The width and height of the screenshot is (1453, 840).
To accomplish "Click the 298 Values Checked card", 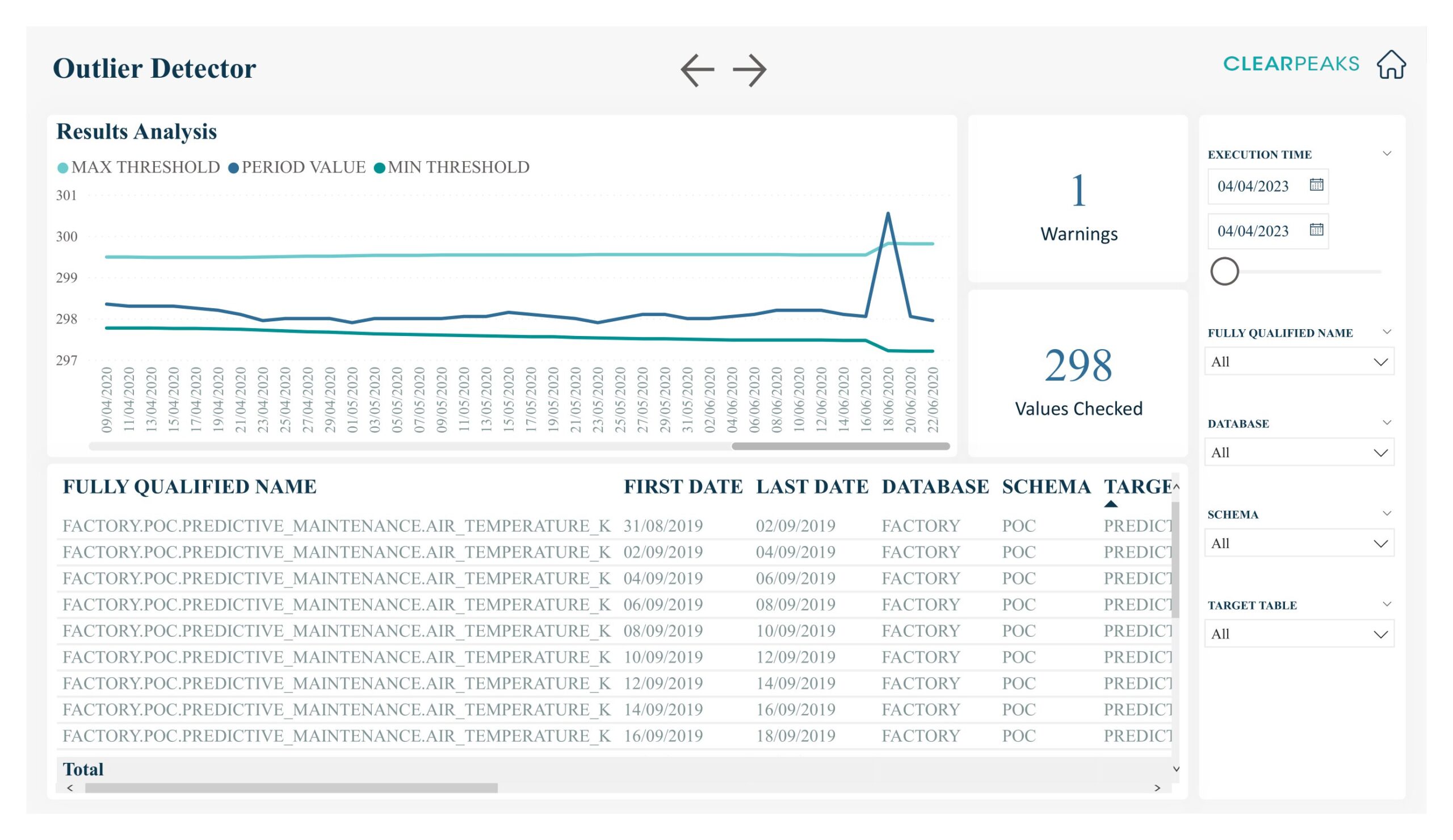I will 1078,373.
